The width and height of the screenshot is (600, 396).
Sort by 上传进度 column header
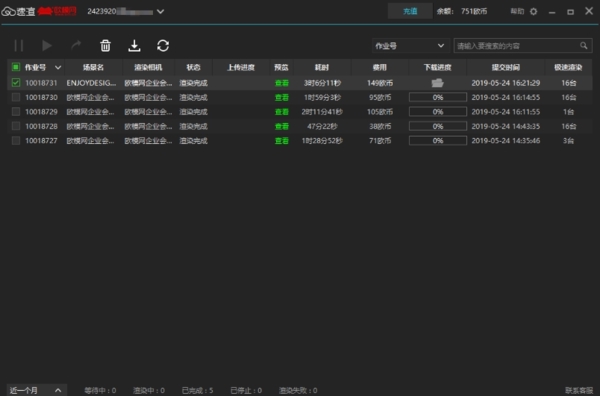click(x=241, y=68)
